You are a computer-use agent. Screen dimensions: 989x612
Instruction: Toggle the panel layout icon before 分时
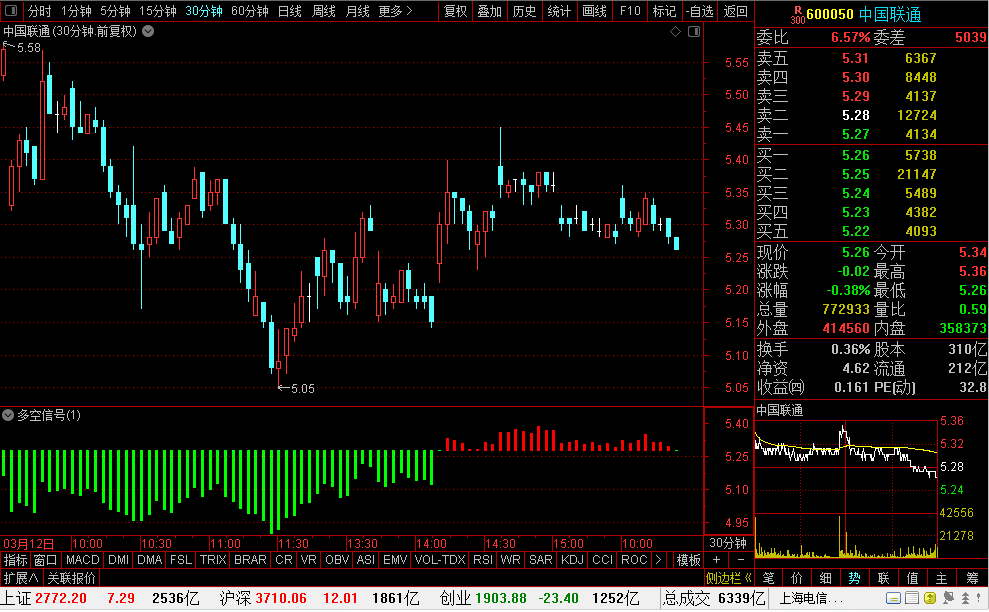(x=10, y=11)
